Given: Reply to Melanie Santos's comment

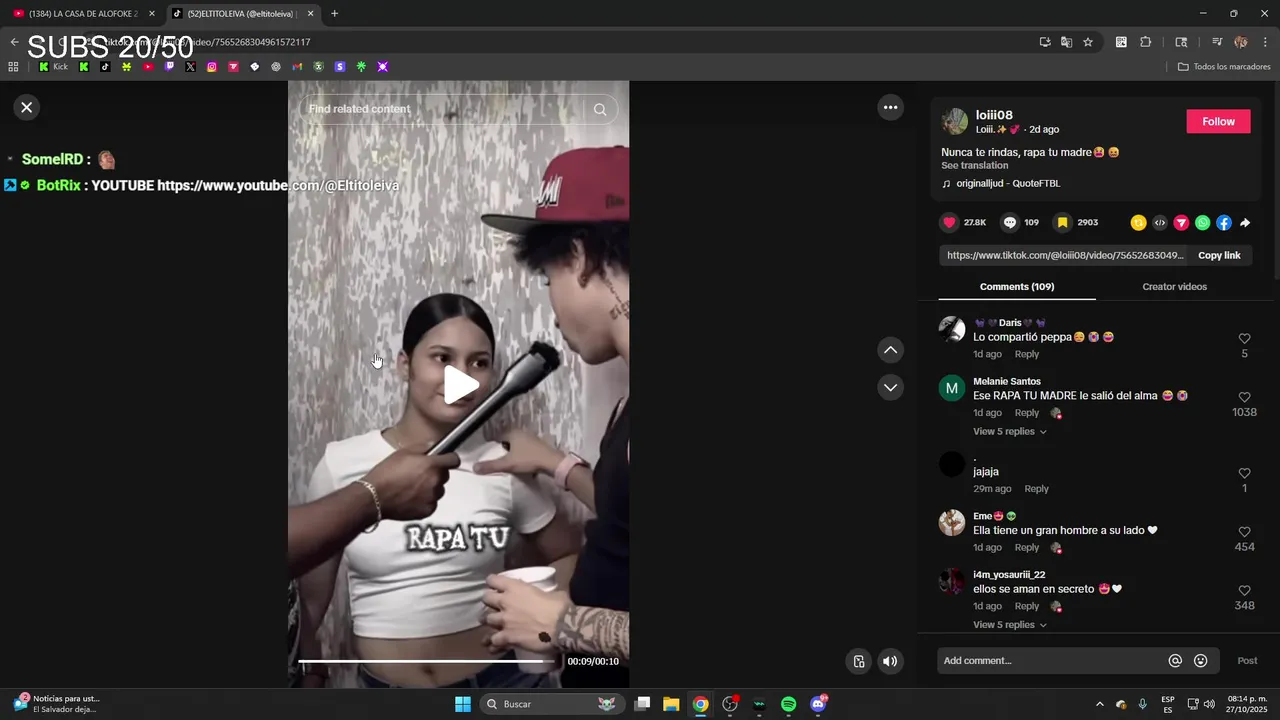Looking at the screenshot, I should coord(1027,413).
